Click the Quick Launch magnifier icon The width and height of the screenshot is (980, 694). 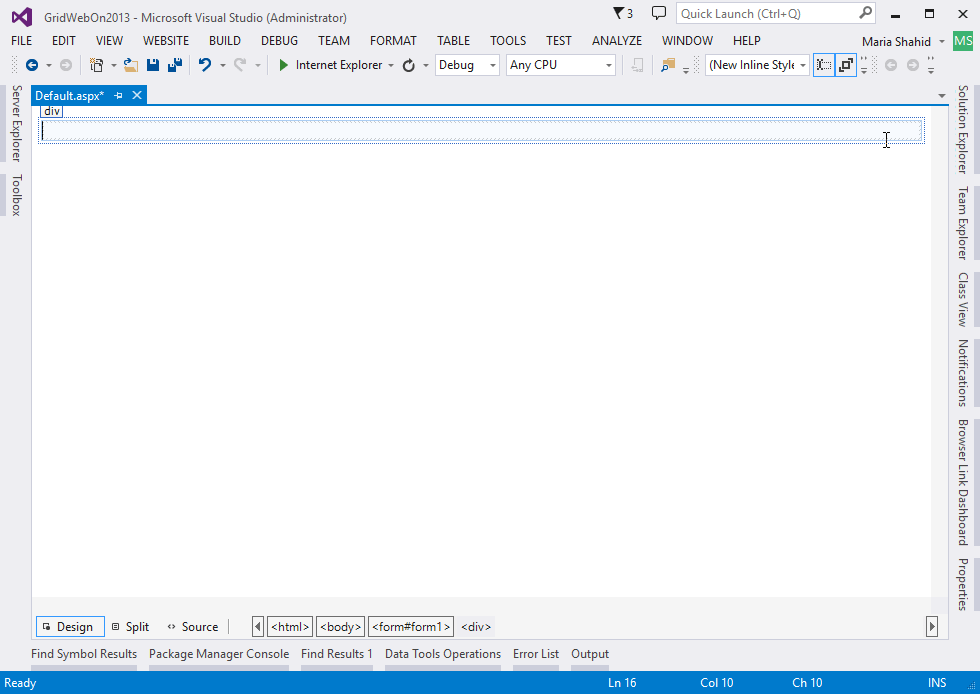pyautogui.click(x=865, y=13)
